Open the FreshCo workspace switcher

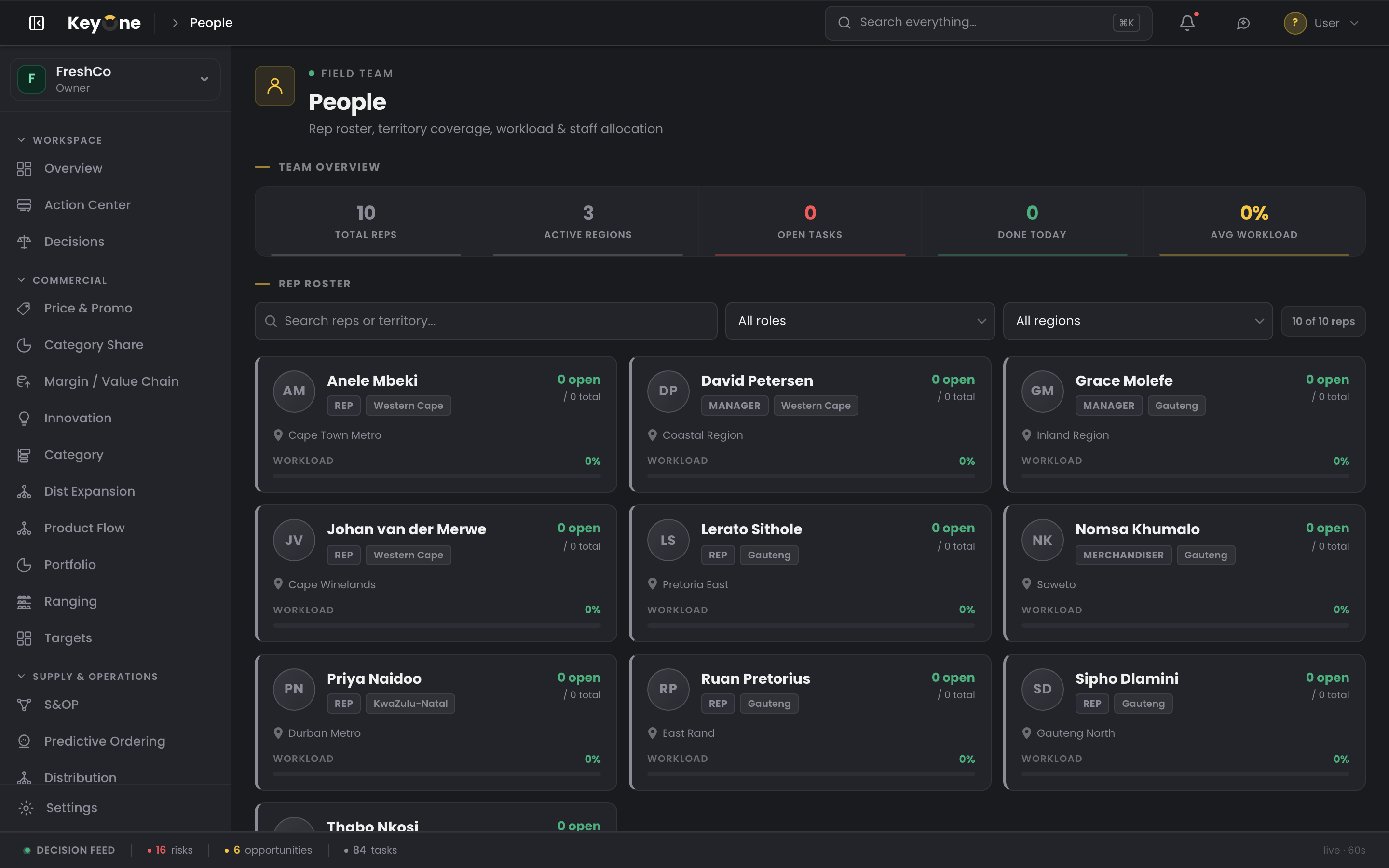pyautogui.click(x=115, y=79)
